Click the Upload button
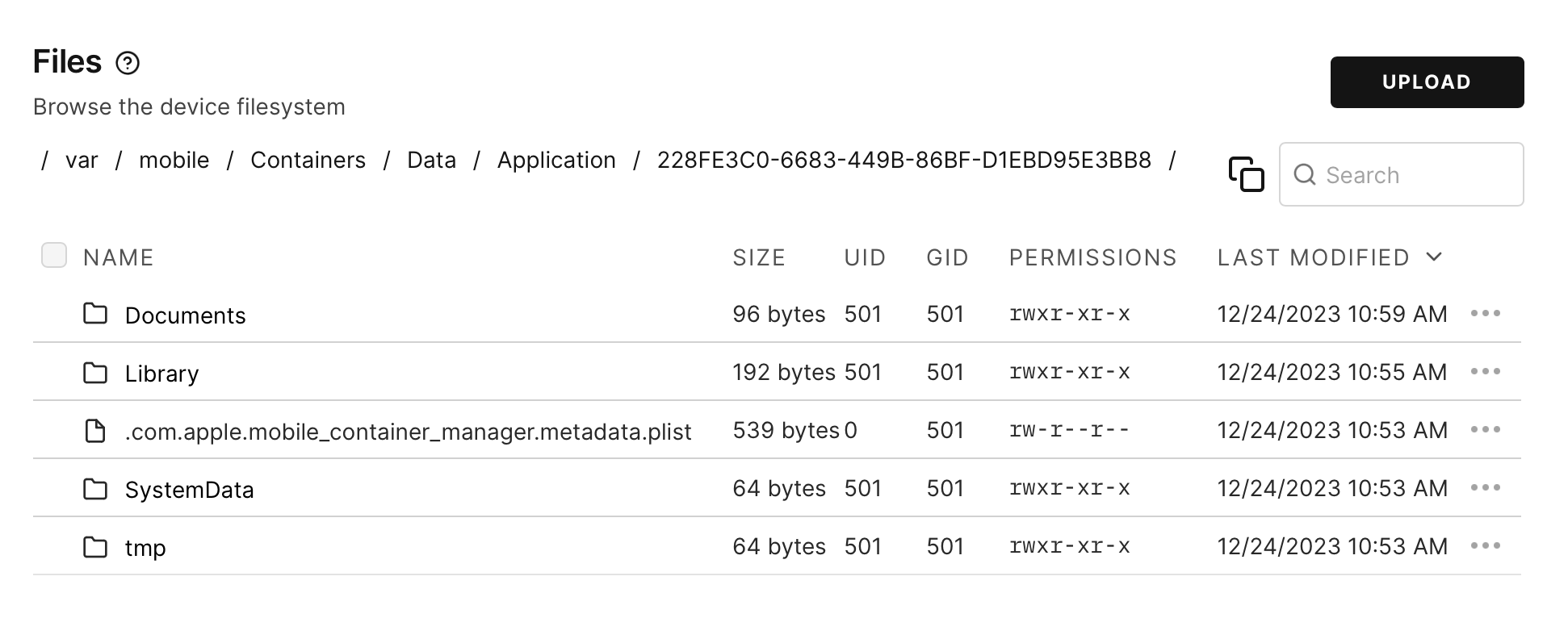This screenshot has height=639, width=1568. point(1427,82)
